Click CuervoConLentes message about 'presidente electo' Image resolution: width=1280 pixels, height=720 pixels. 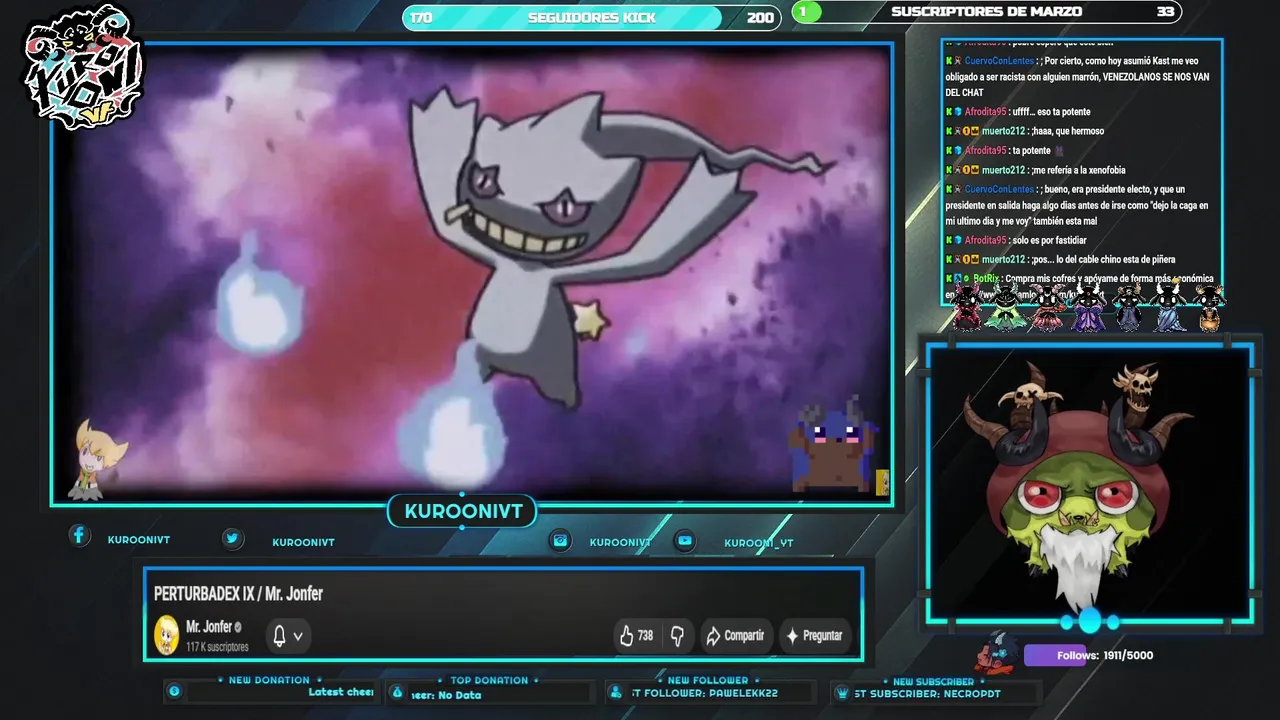(x=1078, y=205)
